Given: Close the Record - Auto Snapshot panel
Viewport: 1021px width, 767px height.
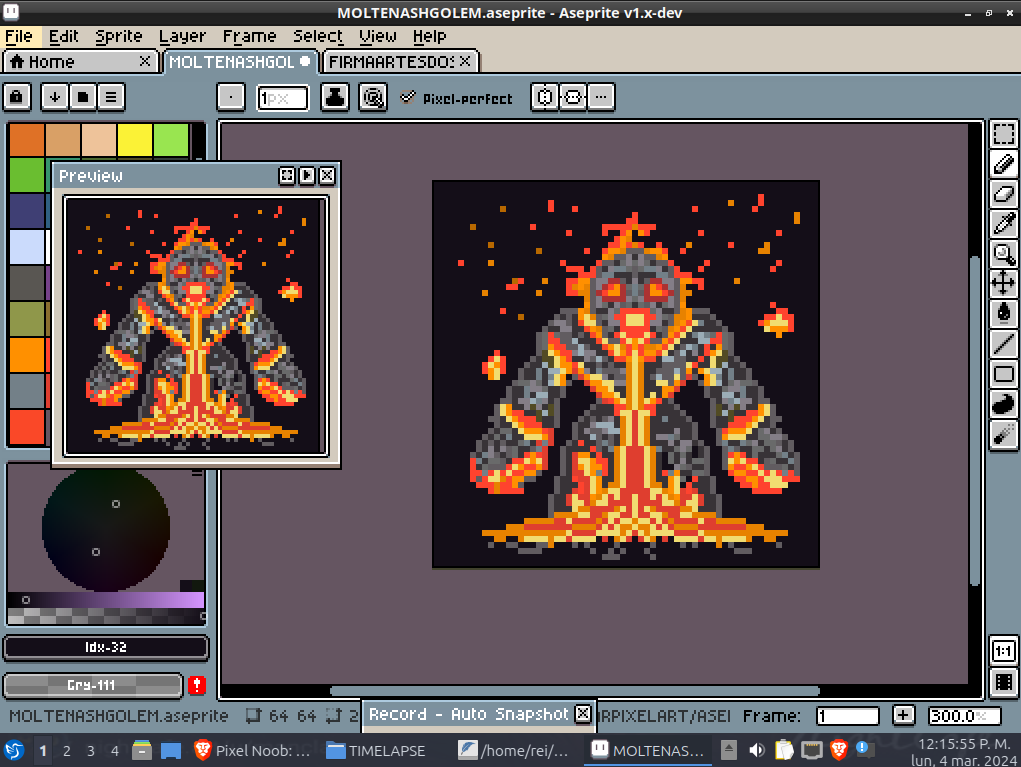Looking at the screenshot, I should [583, 714].
